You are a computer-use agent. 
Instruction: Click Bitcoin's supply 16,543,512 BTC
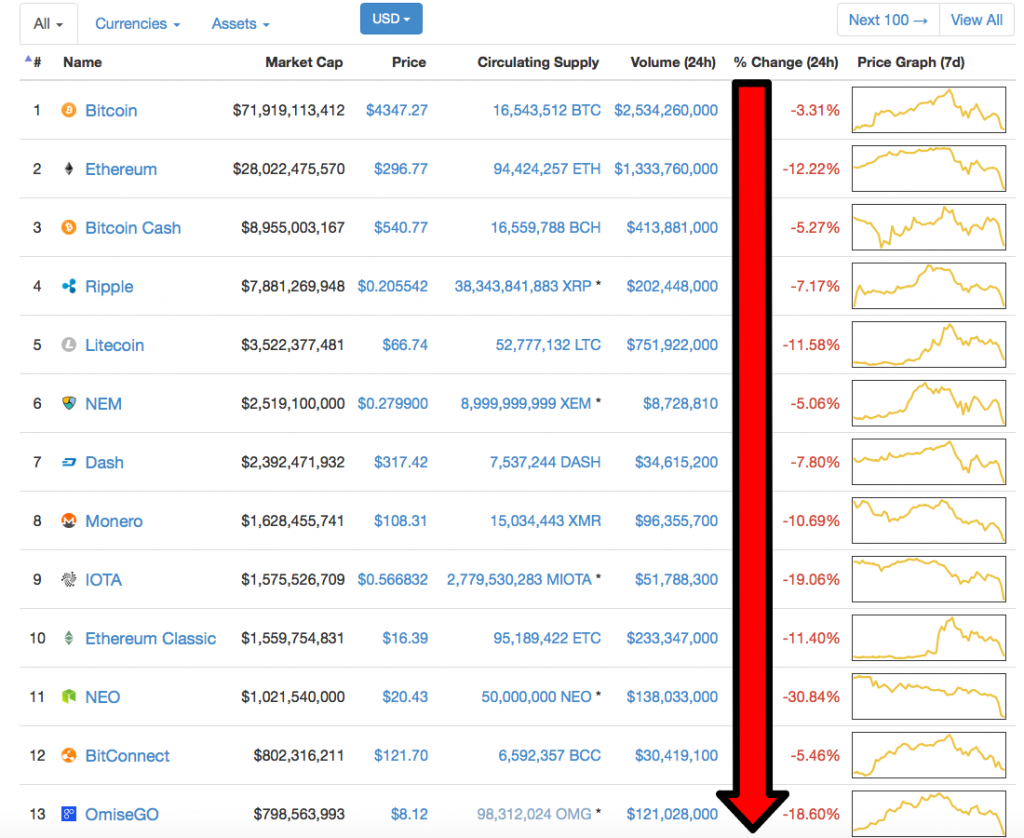pos(547,110)
